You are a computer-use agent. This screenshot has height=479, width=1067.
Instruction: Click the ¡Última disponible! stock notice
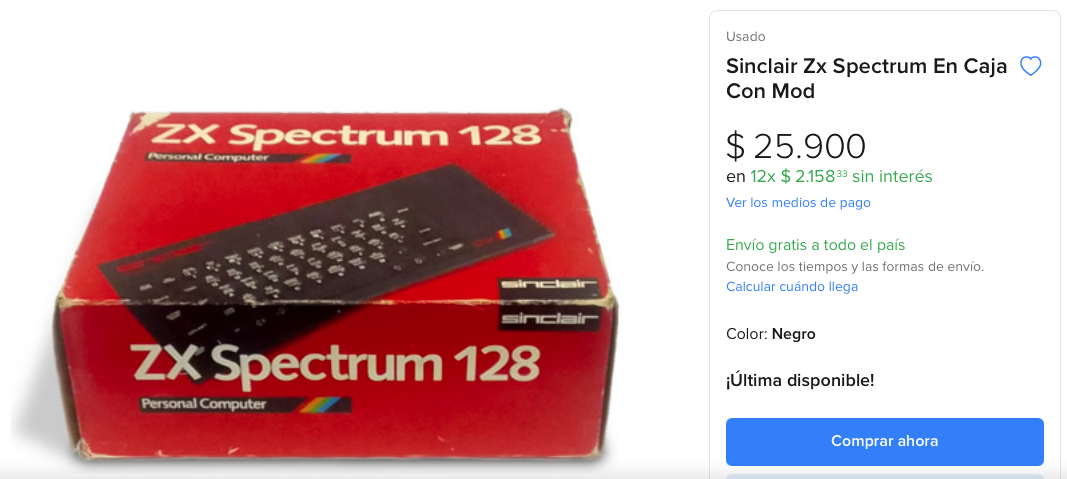[800, 381]
